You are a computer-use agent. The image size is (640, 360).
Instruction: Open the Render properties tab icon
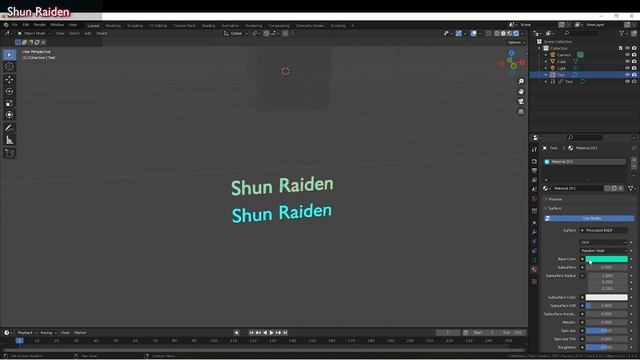pos(534,162)
